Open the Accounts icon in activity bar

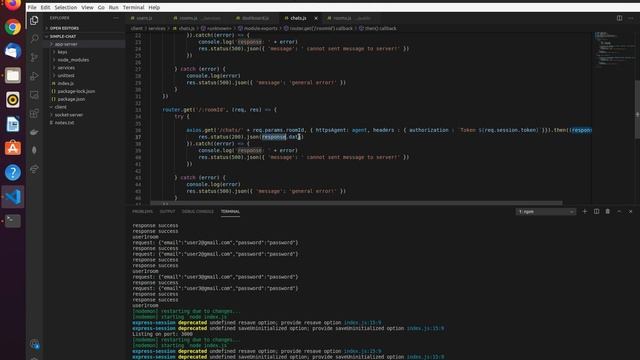click(x=34, y=344)
